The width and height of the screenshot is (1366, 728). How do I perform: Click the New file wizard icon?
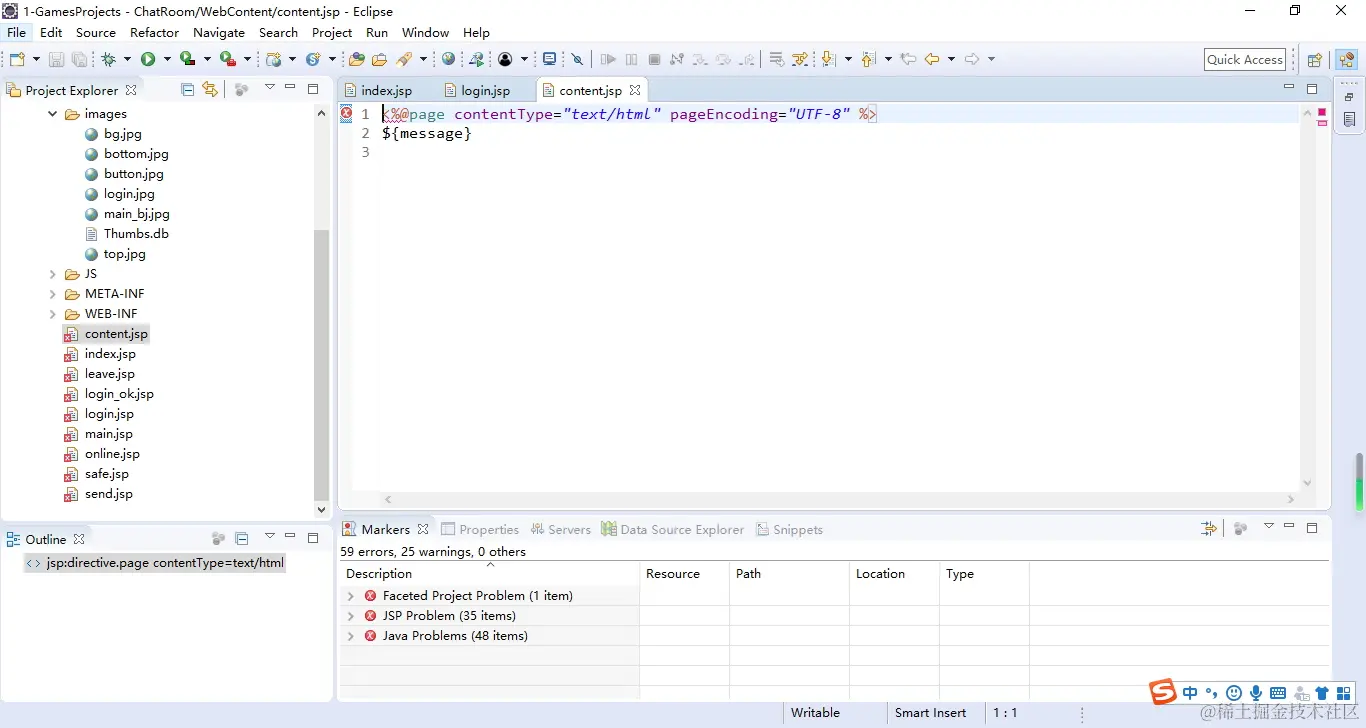17,59
